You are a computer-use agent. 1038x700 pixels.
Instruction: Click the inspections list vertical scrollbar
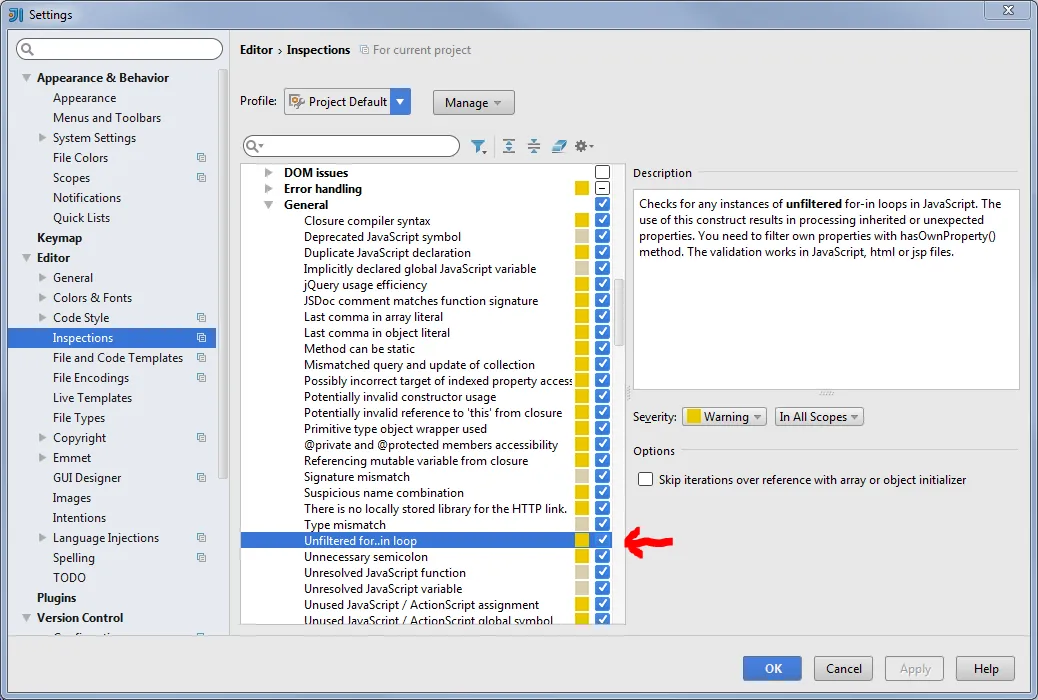point(619,312)
